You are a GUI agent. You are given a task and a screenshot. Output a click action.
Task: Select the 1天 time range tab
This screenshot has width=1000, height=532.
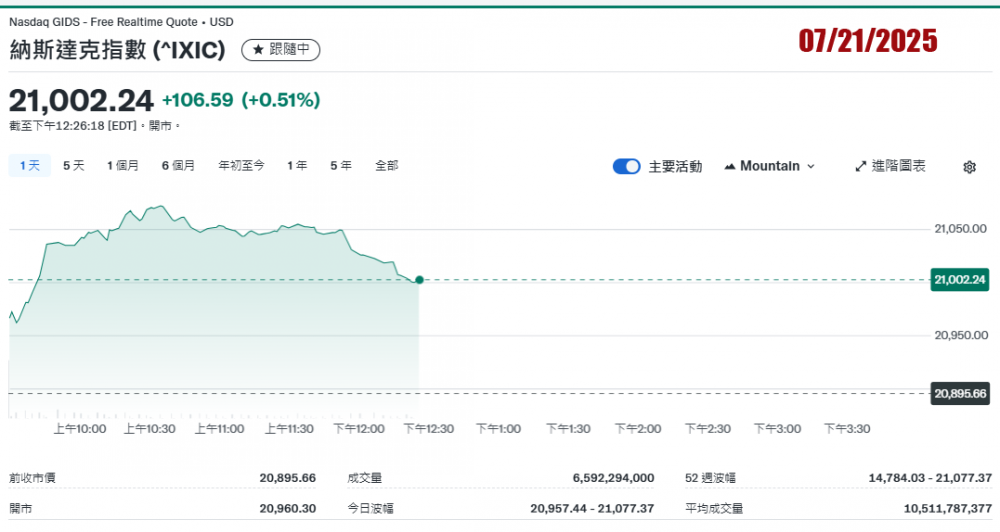coord(30,166)
